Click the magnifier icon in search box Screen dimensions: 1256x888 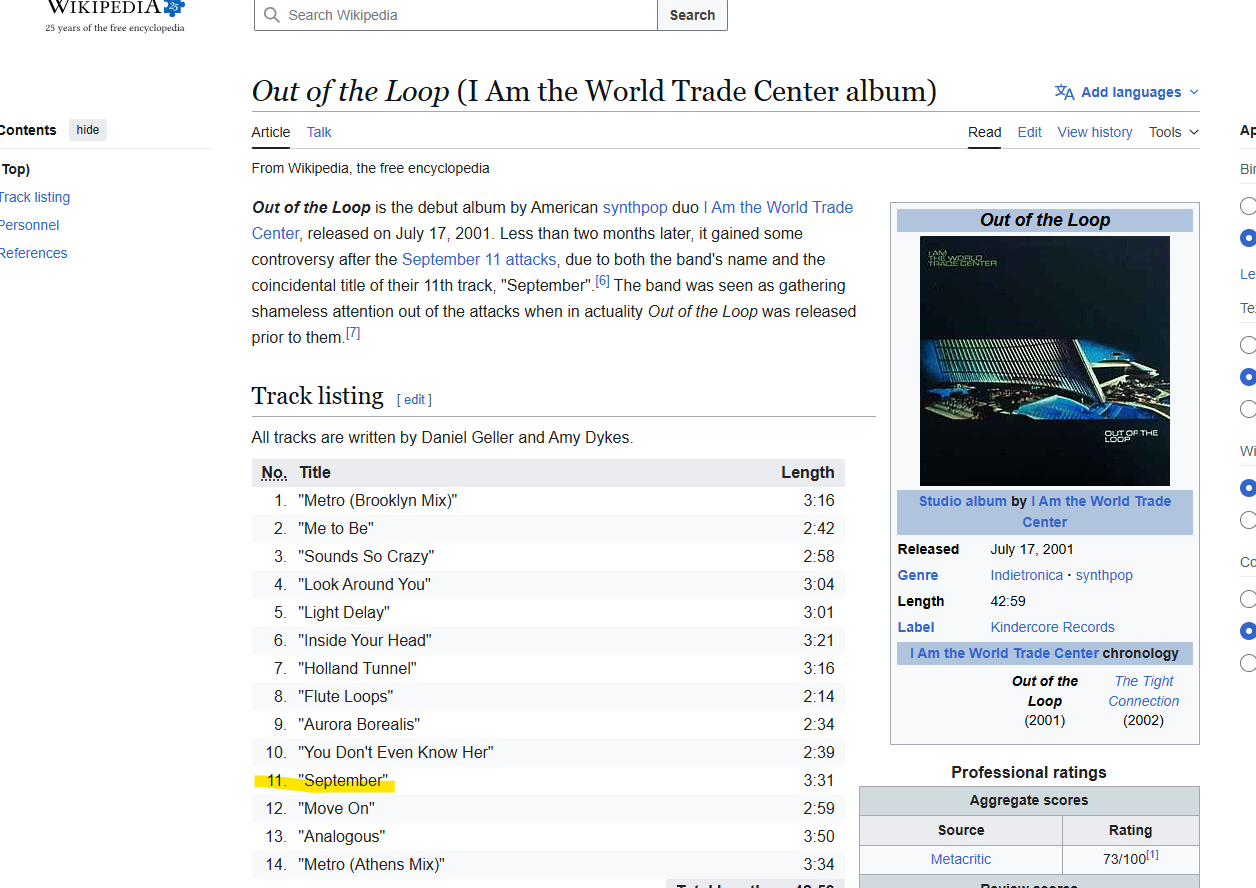[271, 15]
